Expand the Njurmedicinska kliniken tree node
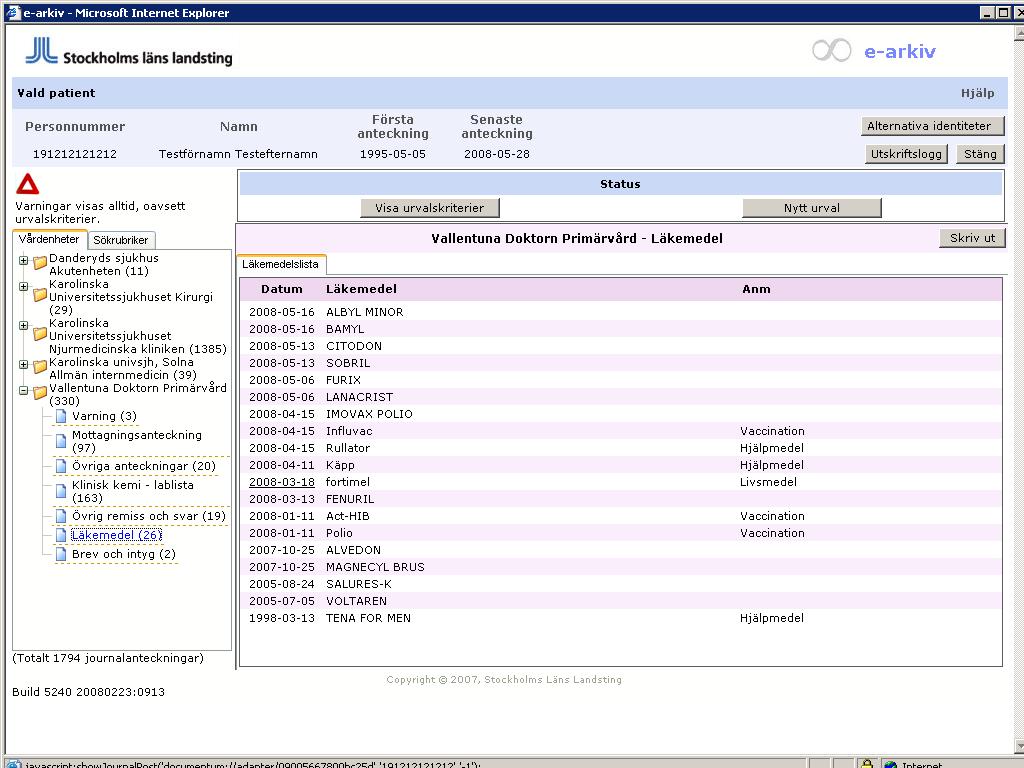Screen dimensions: 1024x768 tap(24, 326)
